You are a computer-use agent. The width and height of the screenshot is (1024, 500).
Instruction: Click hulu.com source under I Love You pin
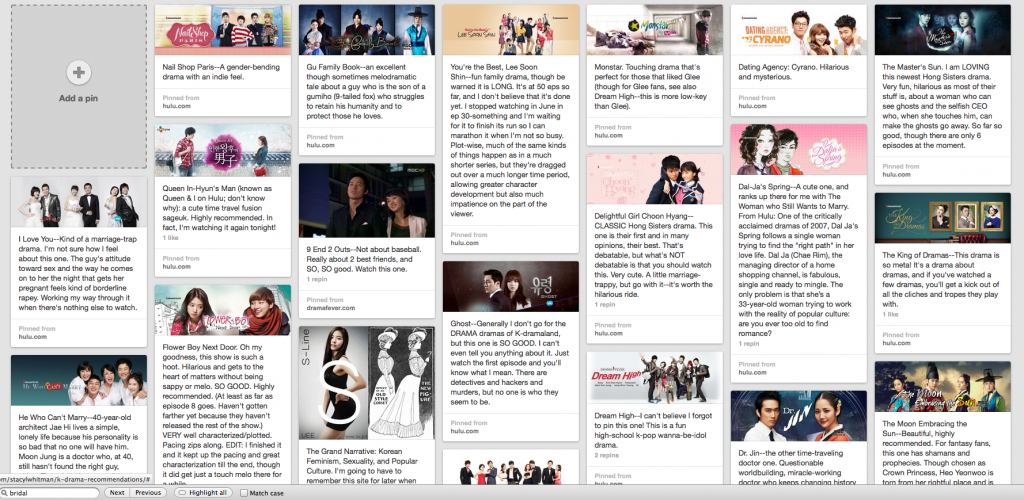(33, 337)
